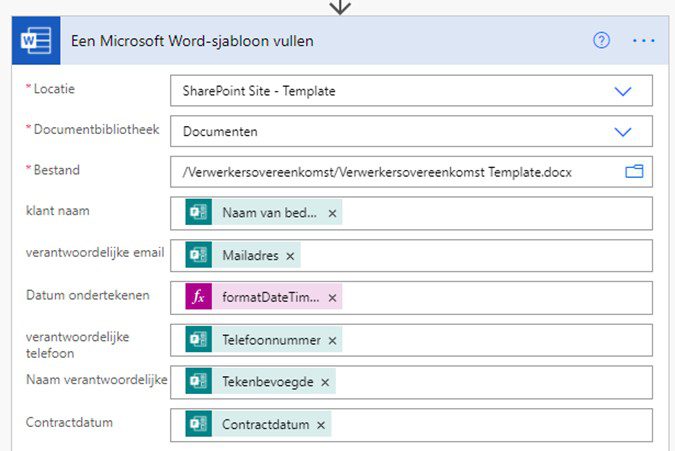This screenshot has width=675, height=451.
Task: Click the Forms icon on Mailadres token
Action: click(x=198, y=255)
